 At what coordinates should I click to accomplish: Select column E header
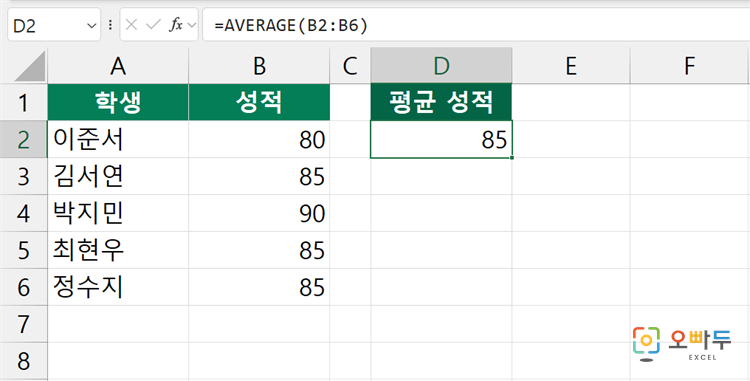click(x=571, y=66)
